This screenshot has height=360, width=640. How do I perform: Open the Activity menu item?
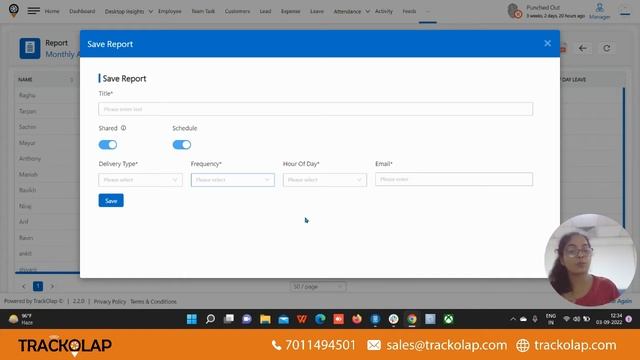click(384, 11)
